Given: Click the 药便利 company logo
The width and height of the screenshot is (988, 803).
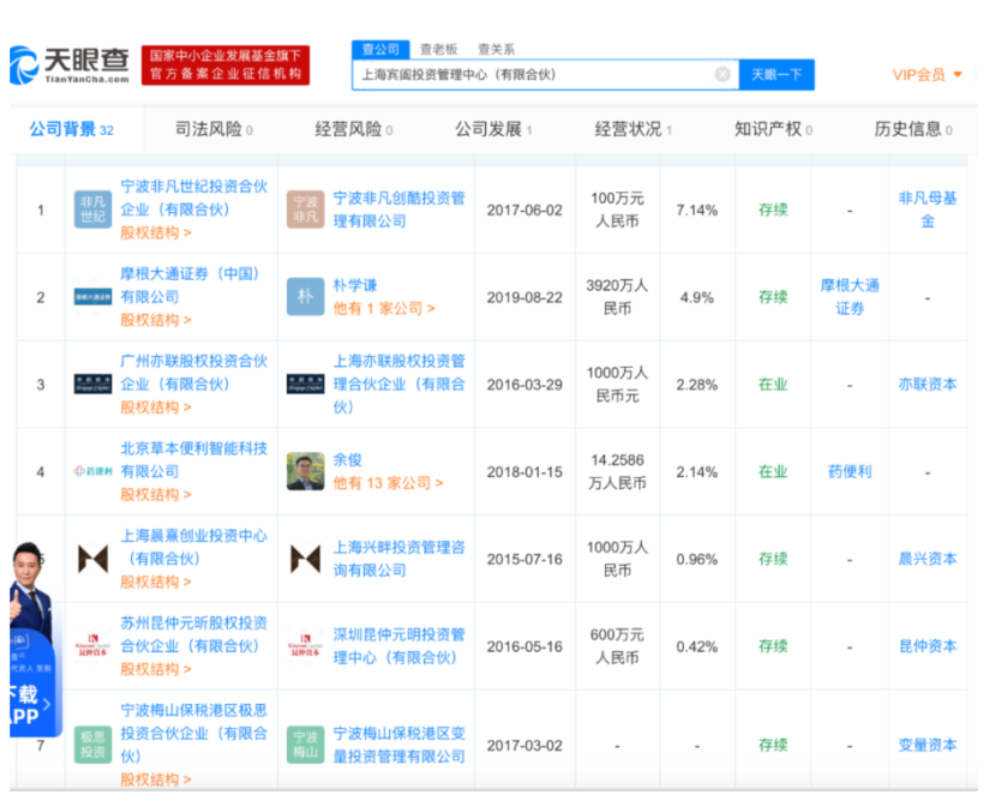Looking at the screenshot, I should pos(93,471).
